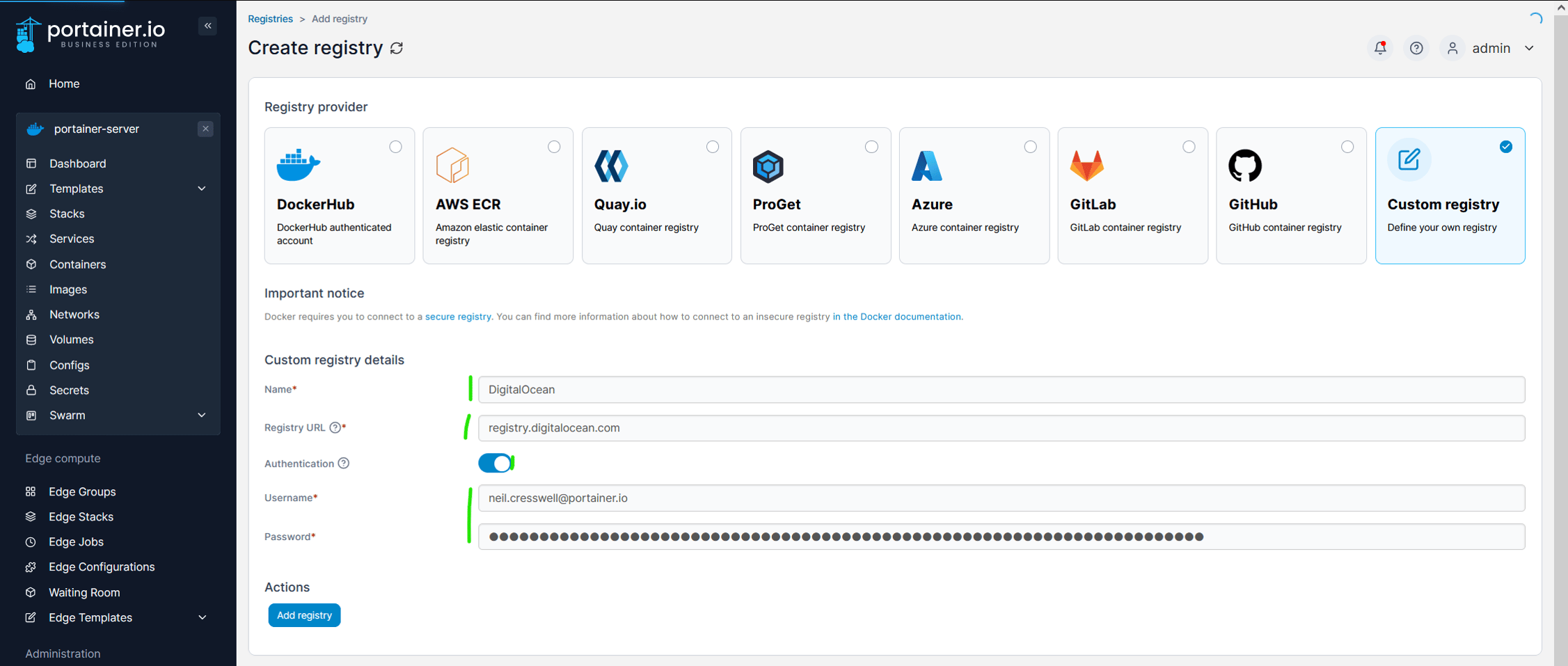This screenshot has height=666, width=1568.
Task: Click the Name input field
Action: [1001, 390]
